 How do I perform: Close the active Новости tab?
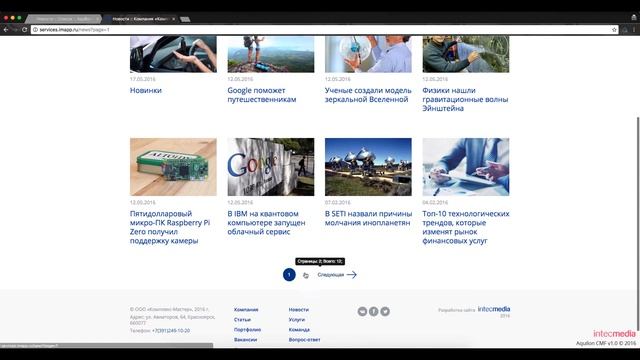point(173,19)
